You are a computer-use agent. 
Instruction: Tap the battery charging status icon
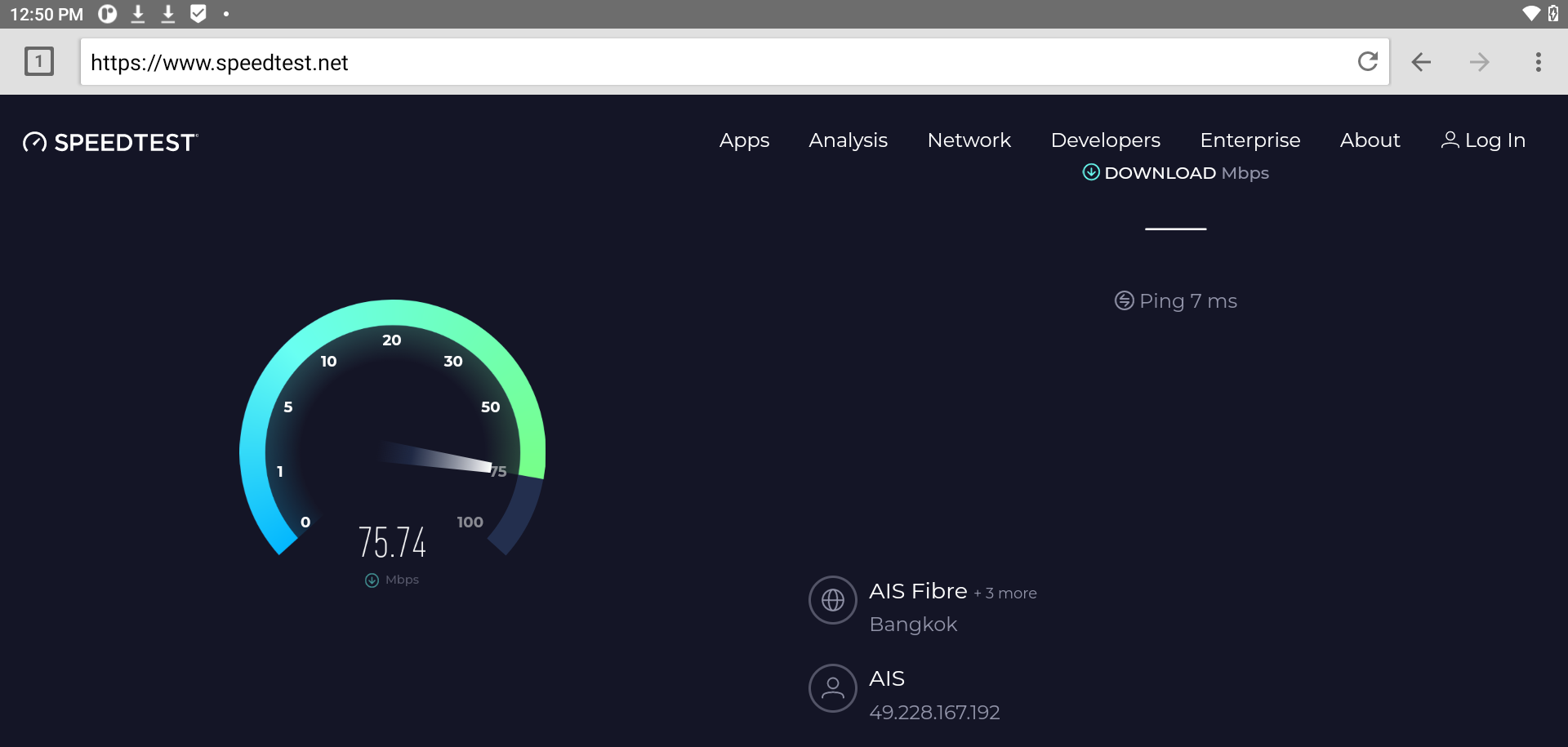point(1553,13)
